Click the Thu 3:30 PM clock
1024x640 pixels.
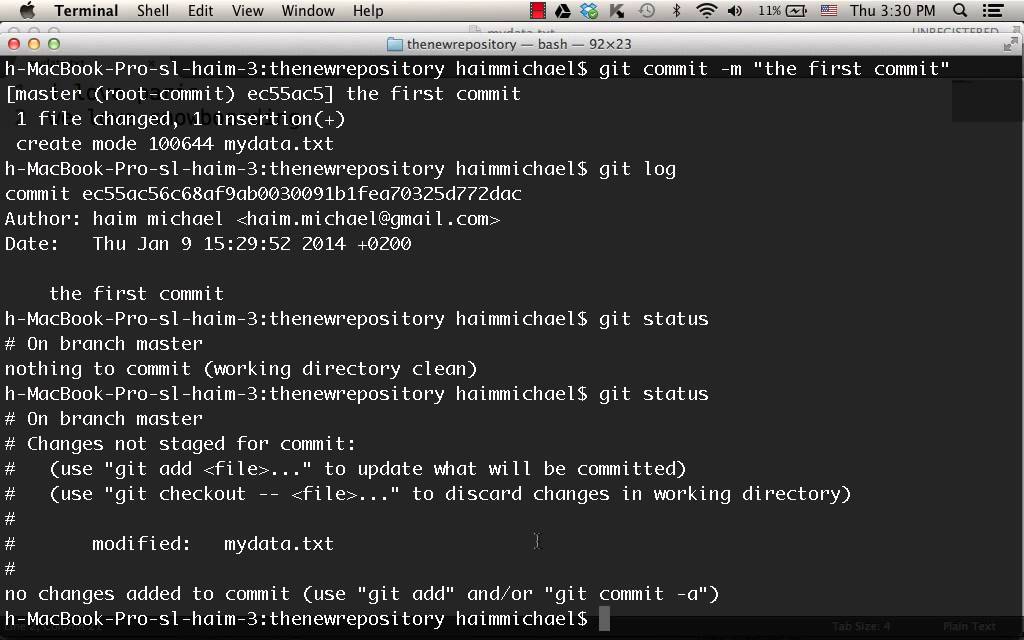(892, 10)
